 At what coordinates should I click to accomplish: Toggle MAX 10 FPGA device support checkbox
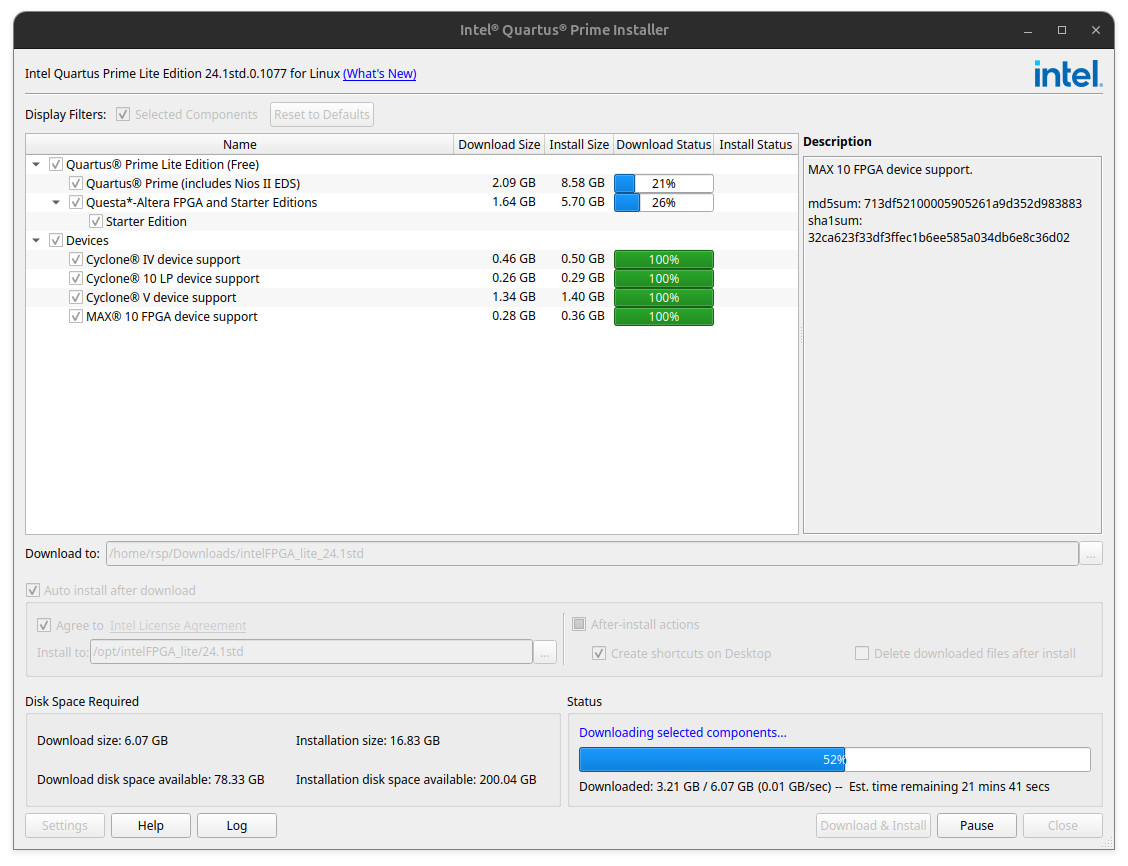(76, 317)
